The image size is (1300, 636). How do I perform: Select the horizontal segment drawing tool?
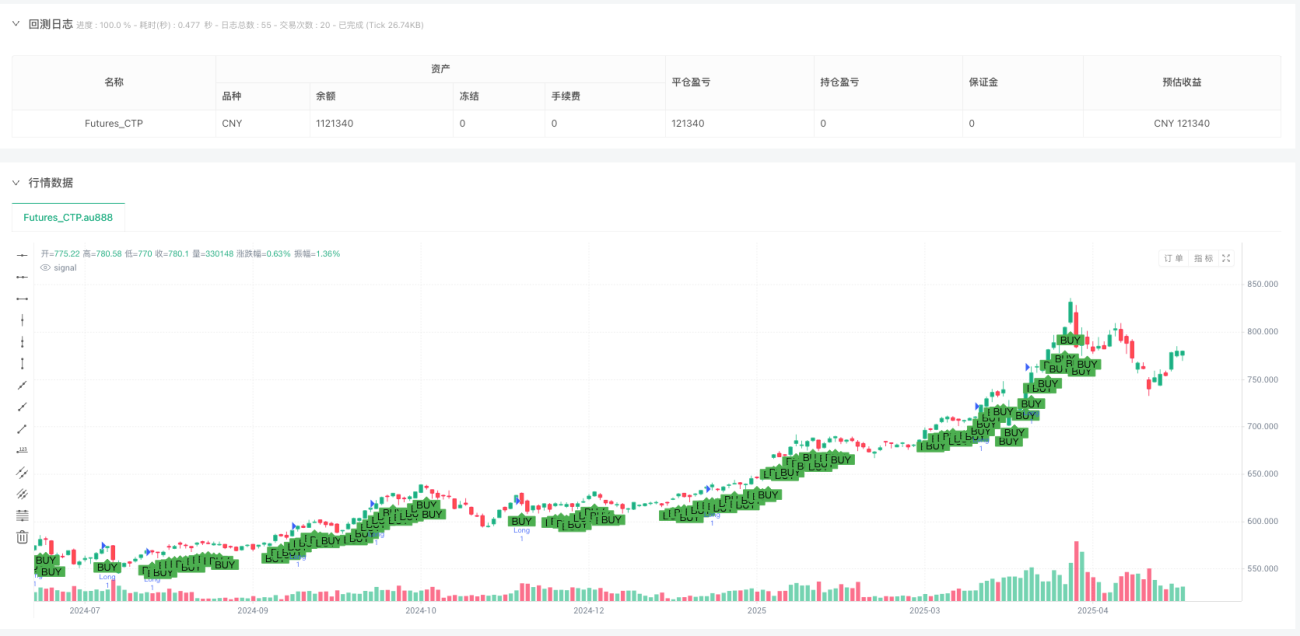point(22,299)
